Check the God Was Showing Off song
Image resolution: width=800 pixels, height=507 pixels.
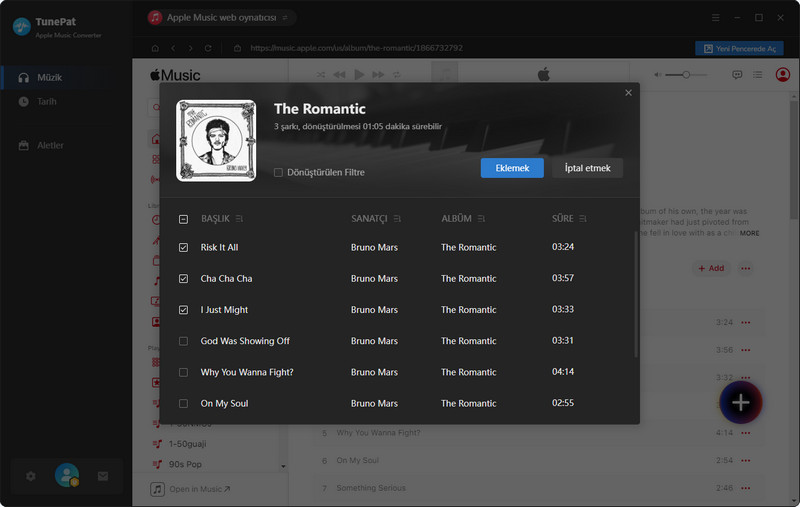tap(183, 341)
